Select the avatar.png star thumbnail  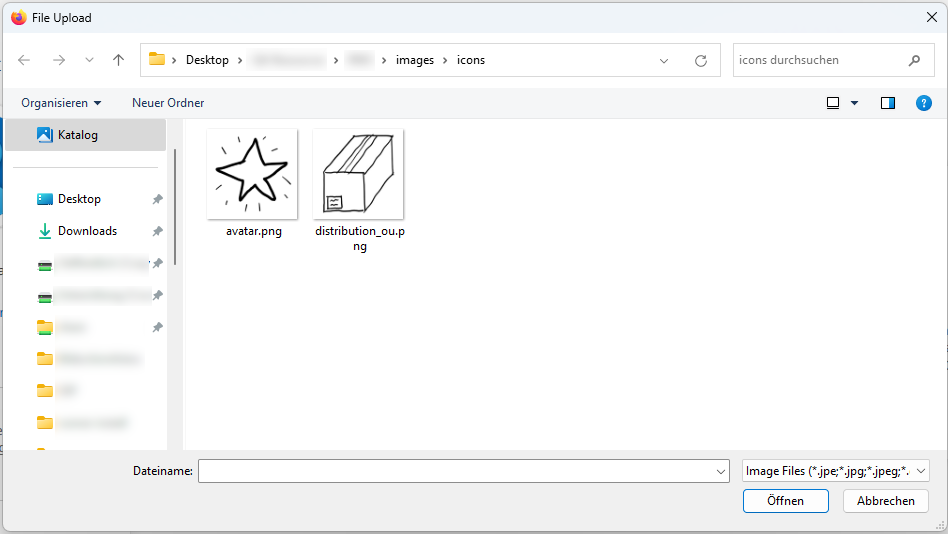point(252,174)
